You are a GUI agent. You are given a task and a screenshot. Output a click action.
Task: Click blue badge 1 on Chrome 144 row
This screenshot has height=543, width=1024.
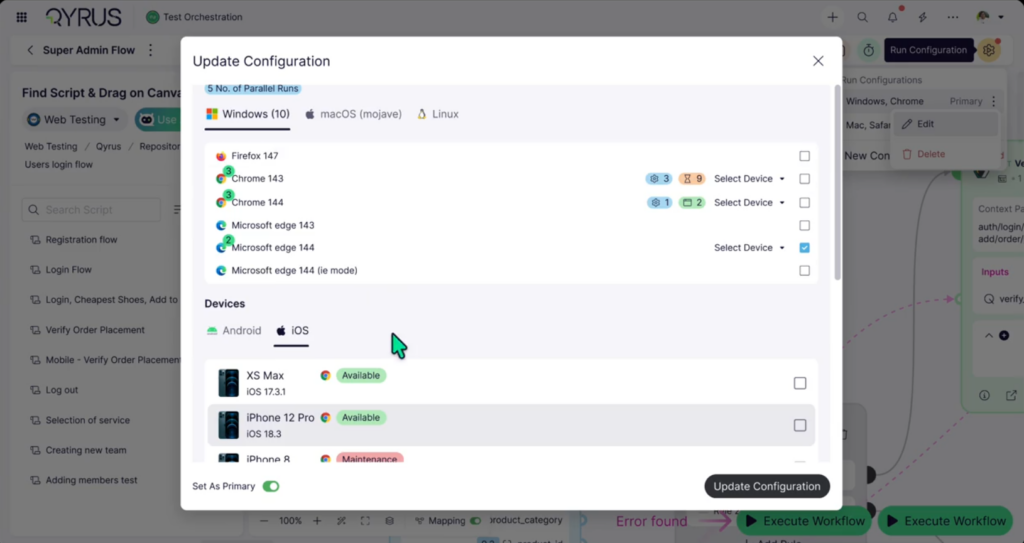click(659, 203)
